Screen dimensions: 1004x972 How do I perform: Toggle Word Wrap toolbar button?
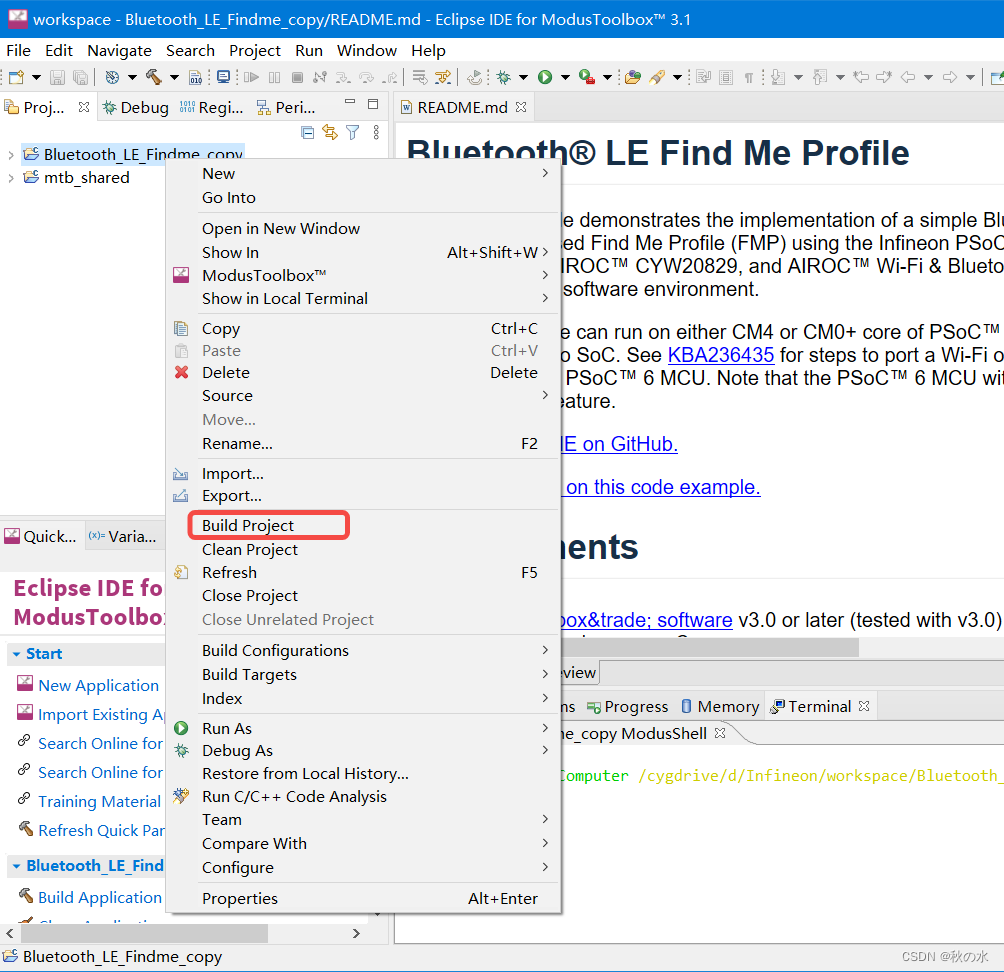click(x=703, y=77)
